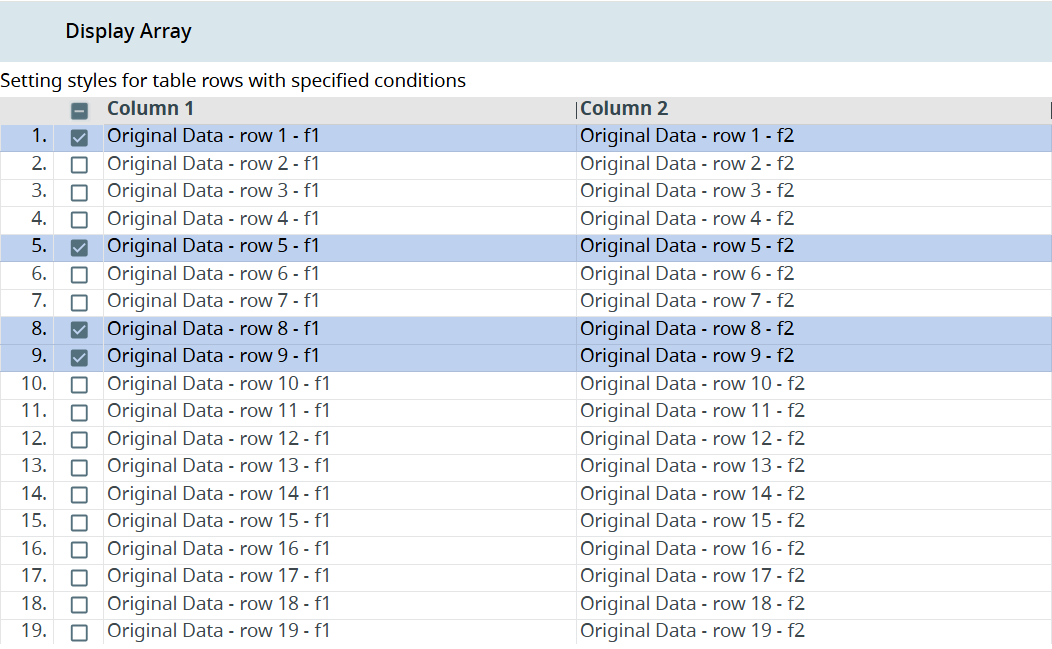This screenshot has width=1052, height=649.
Task: Uncheck the checkbox for row 1
Action: point(80,138)
